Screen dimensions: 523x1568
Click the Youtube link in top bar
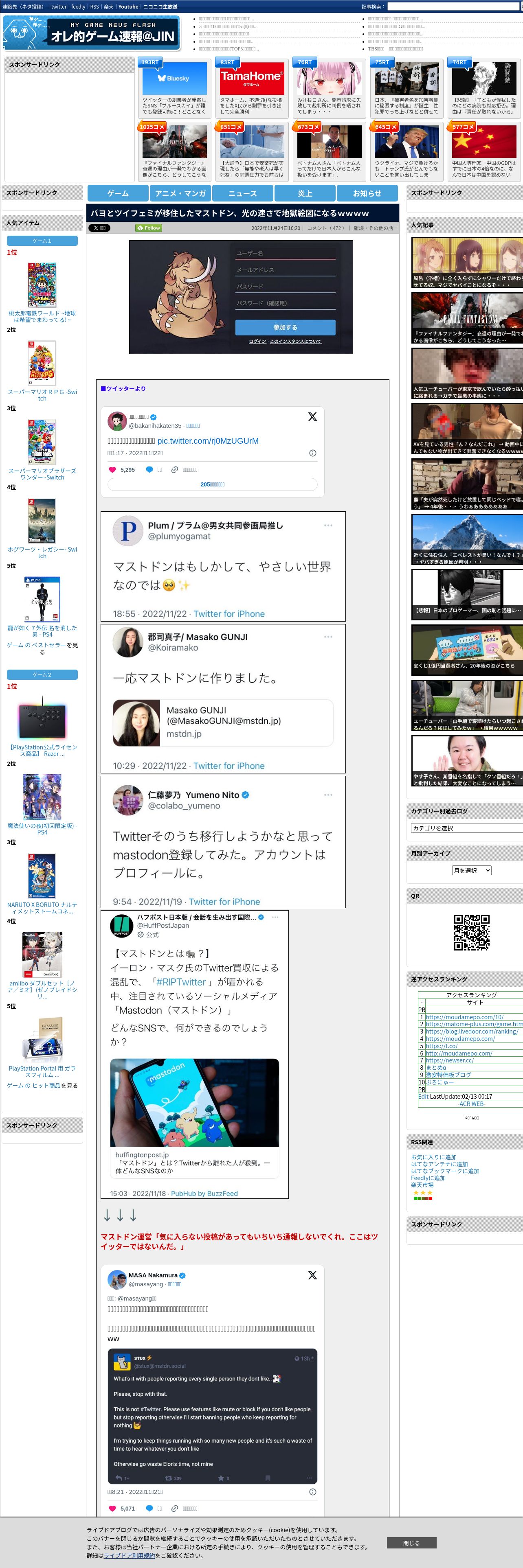pos(128,7)
